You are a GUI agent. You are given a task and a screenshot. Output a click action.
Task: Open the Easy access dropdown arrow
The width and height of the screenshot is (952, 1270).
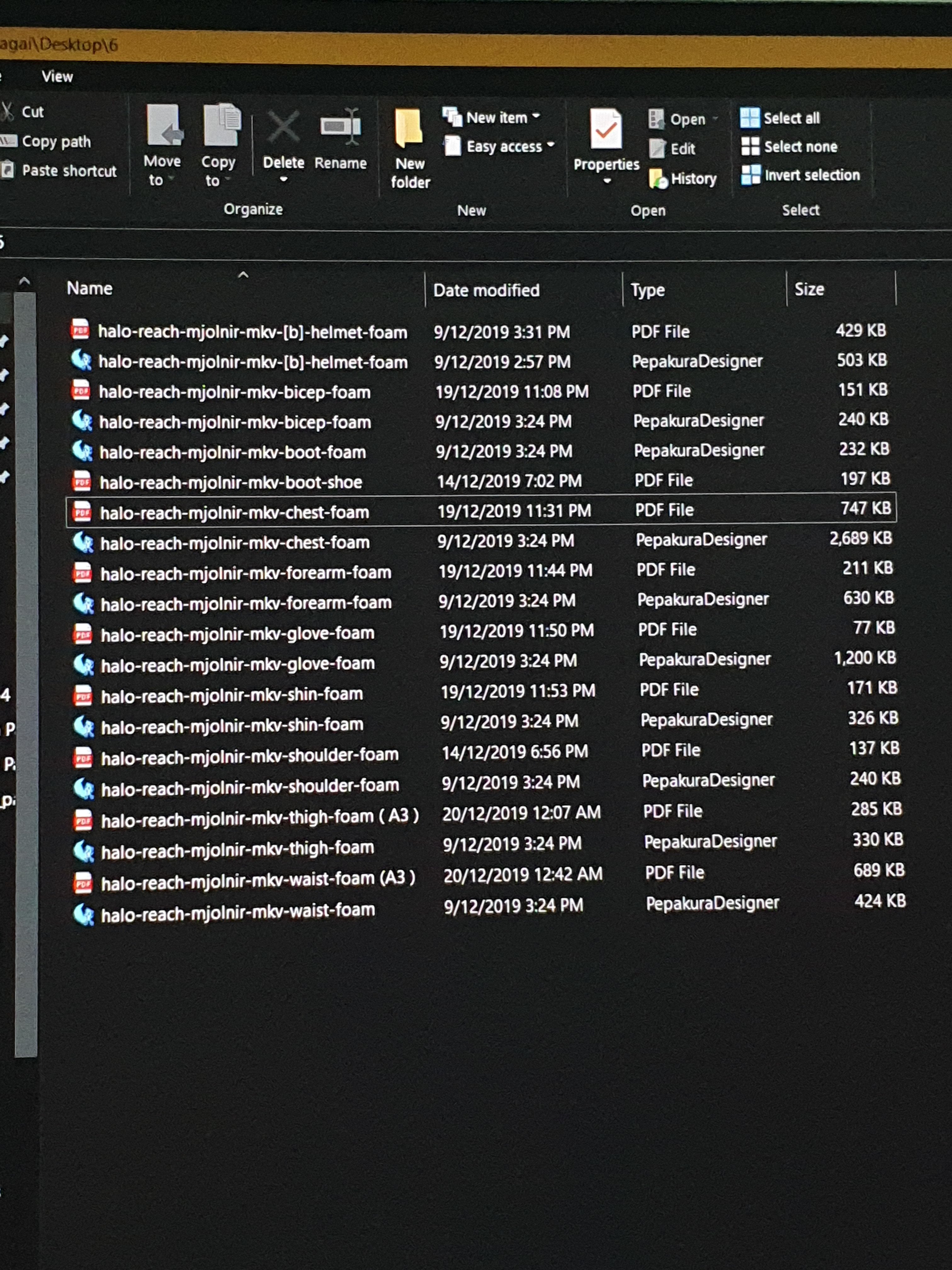[x=551, y=145]
